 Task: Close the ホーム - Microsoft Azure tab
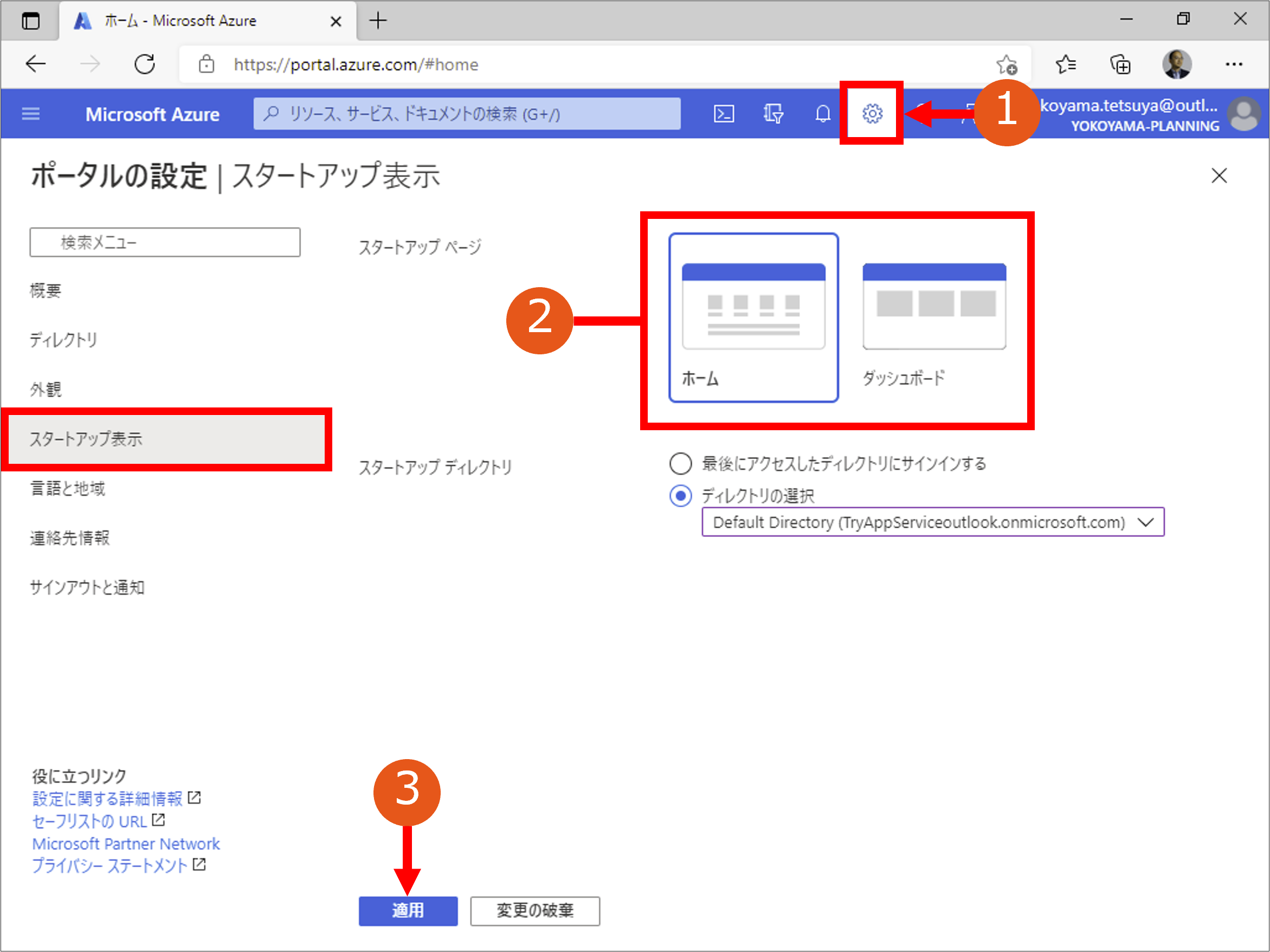[x=336, y=21]
